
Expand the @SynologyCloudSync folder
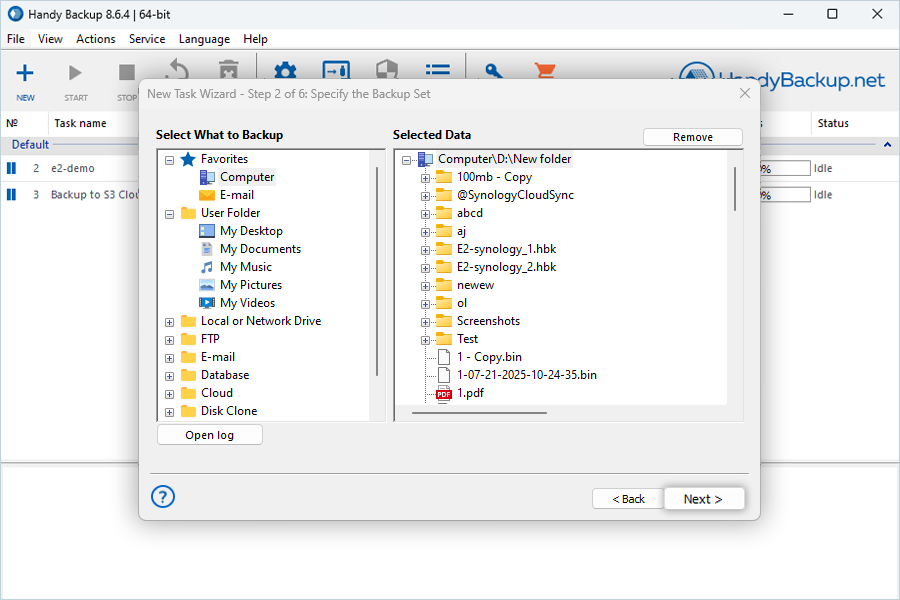[425, 196]
